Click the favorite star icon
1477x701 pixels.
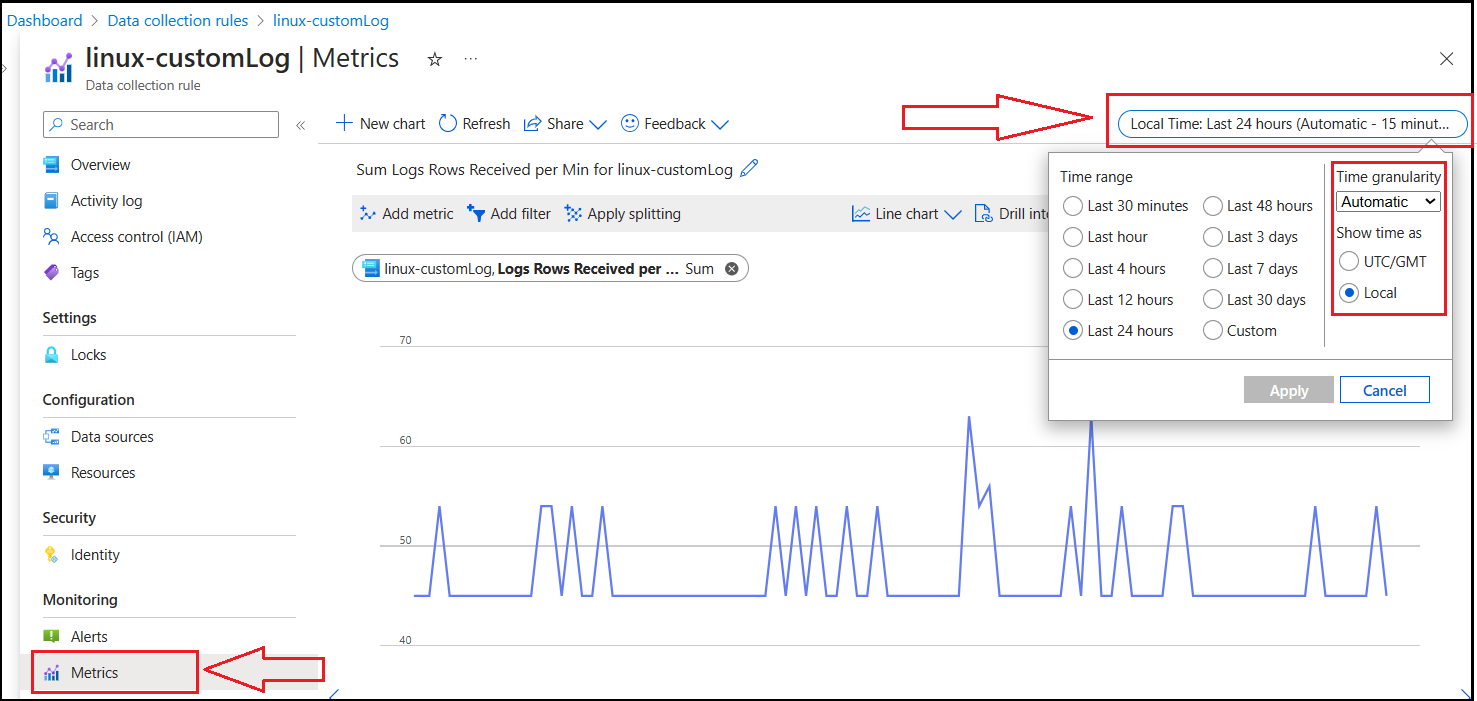[x=435, y=60]
